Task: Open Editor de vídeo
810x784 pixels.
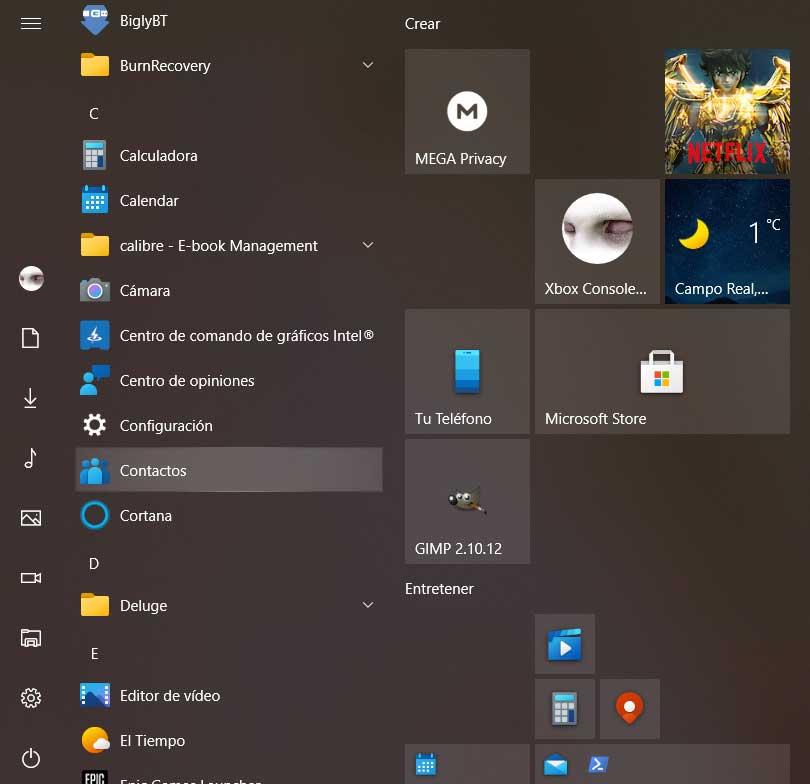Action: [x=229, y=695]
